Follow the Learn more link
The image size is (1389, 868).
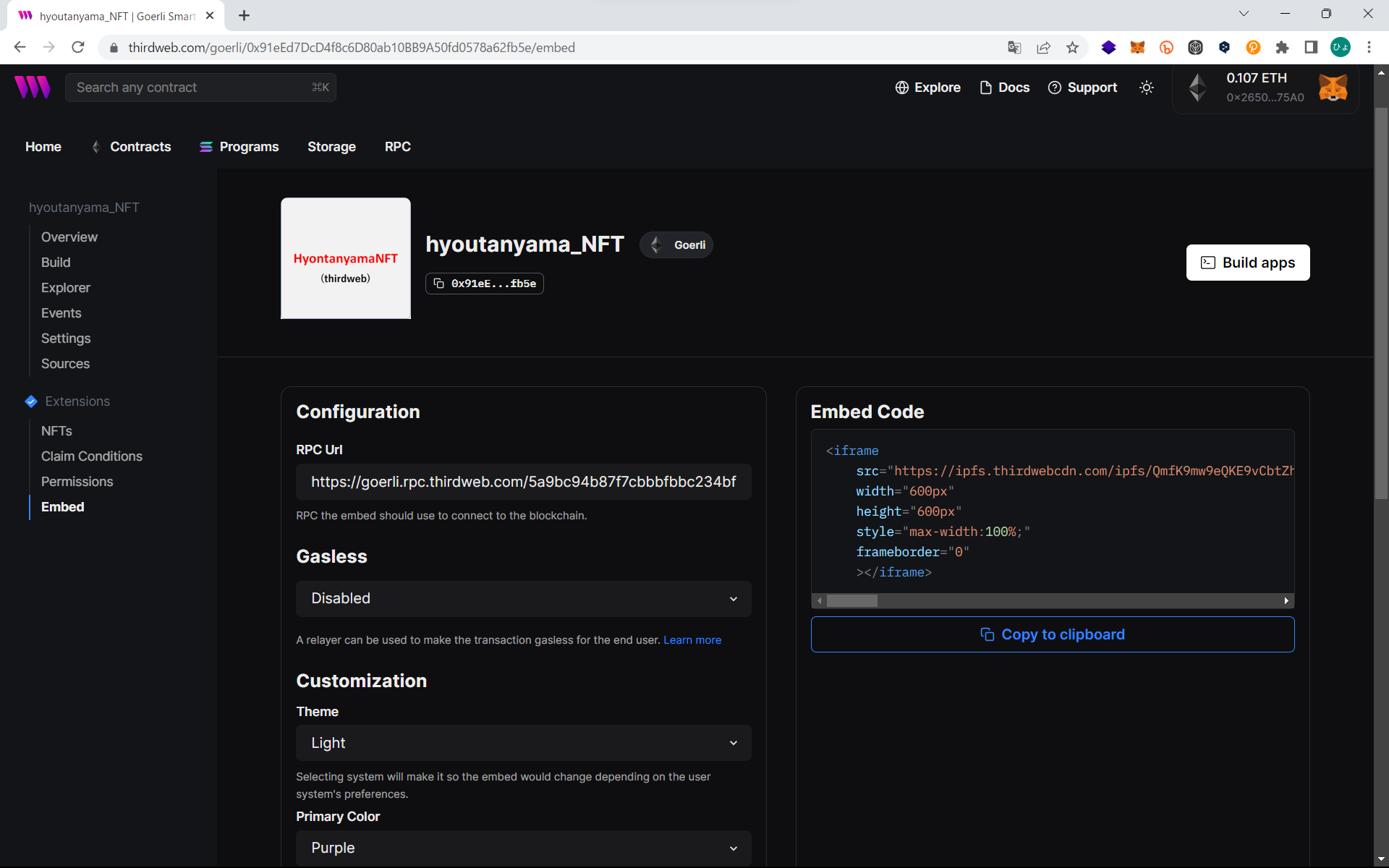click(692, 640)
